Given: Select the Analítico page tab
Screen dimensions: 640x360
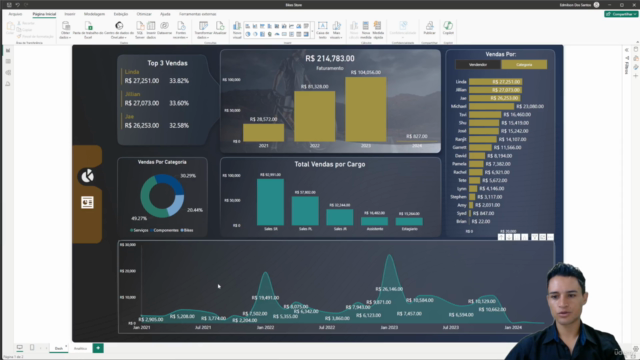Looking at the screenshot, I should (80, 348).
